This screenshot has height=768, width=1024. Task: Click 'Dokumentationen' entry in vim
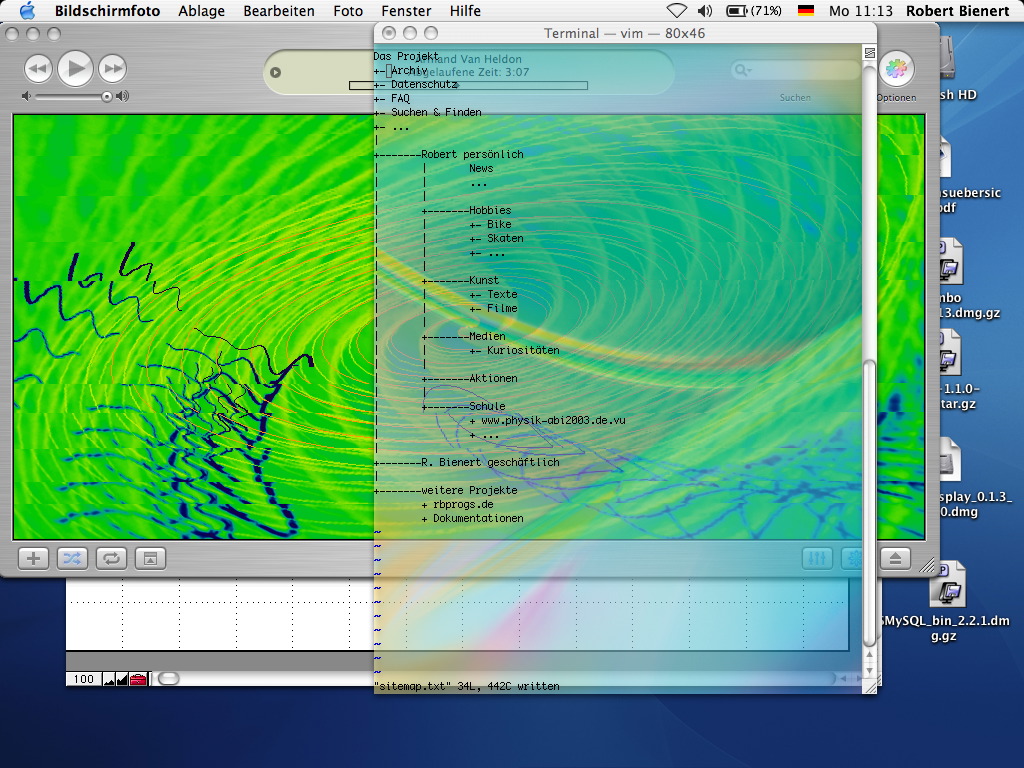(478, 519)
